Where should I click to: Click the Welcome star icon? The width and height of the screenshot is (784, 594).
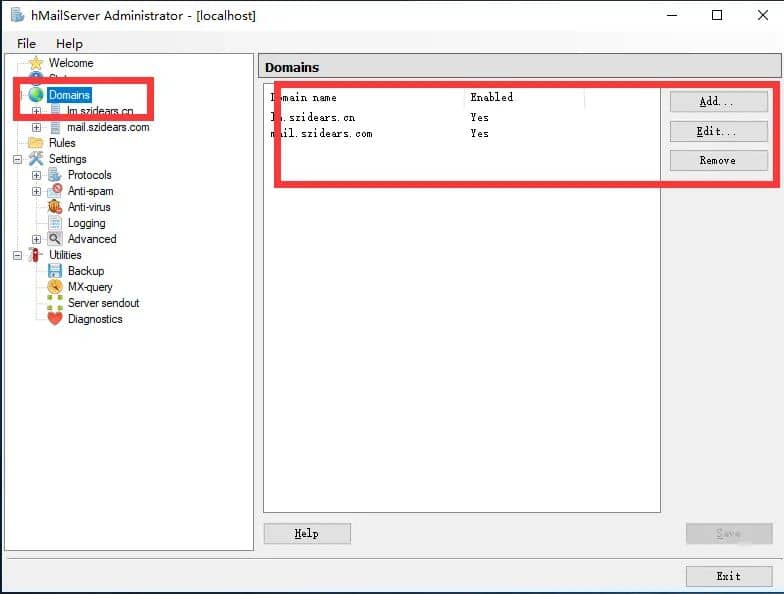coord(37,63)
